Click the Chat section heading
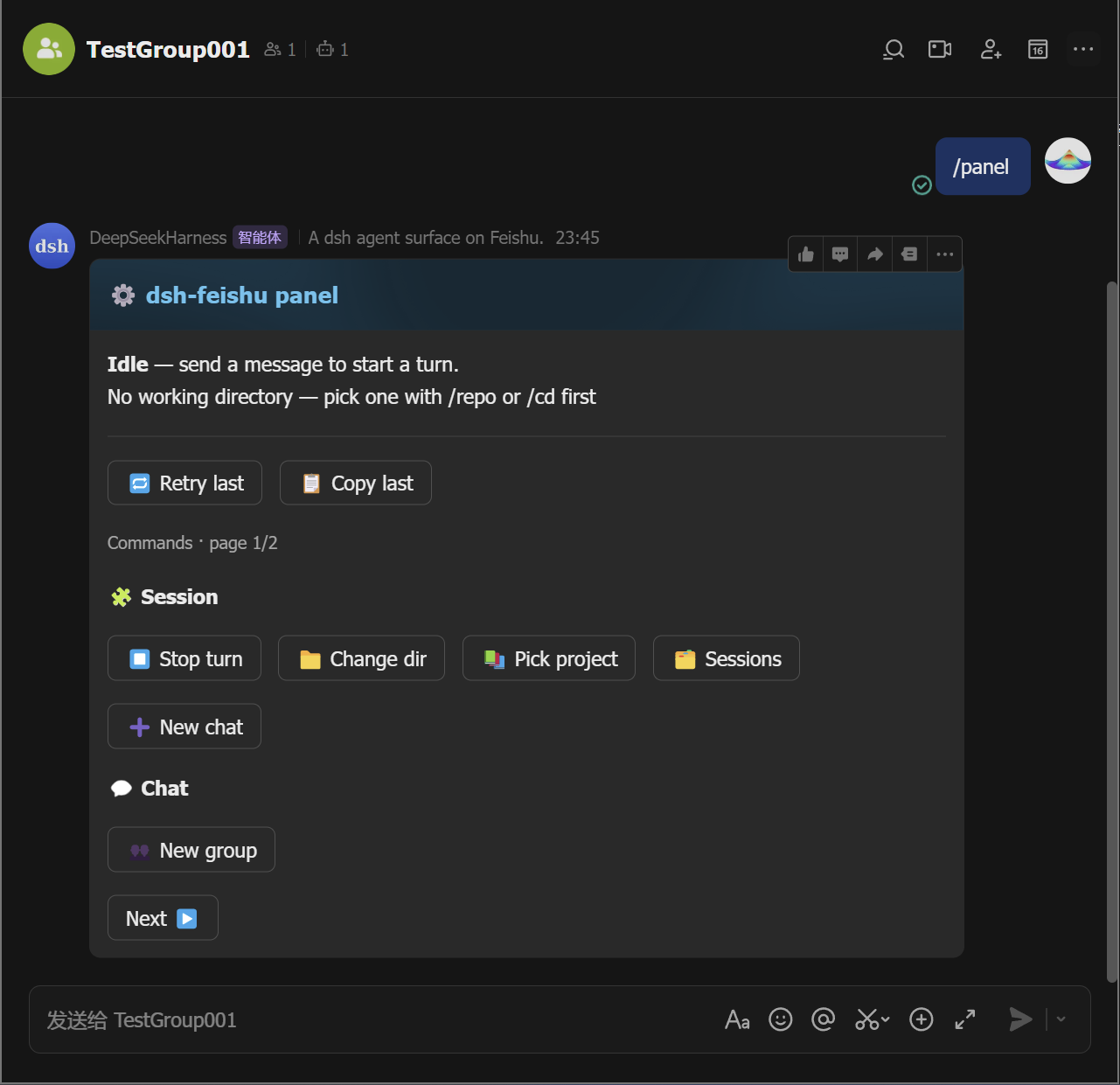The image size is (1120, 1085). point(164,789)
